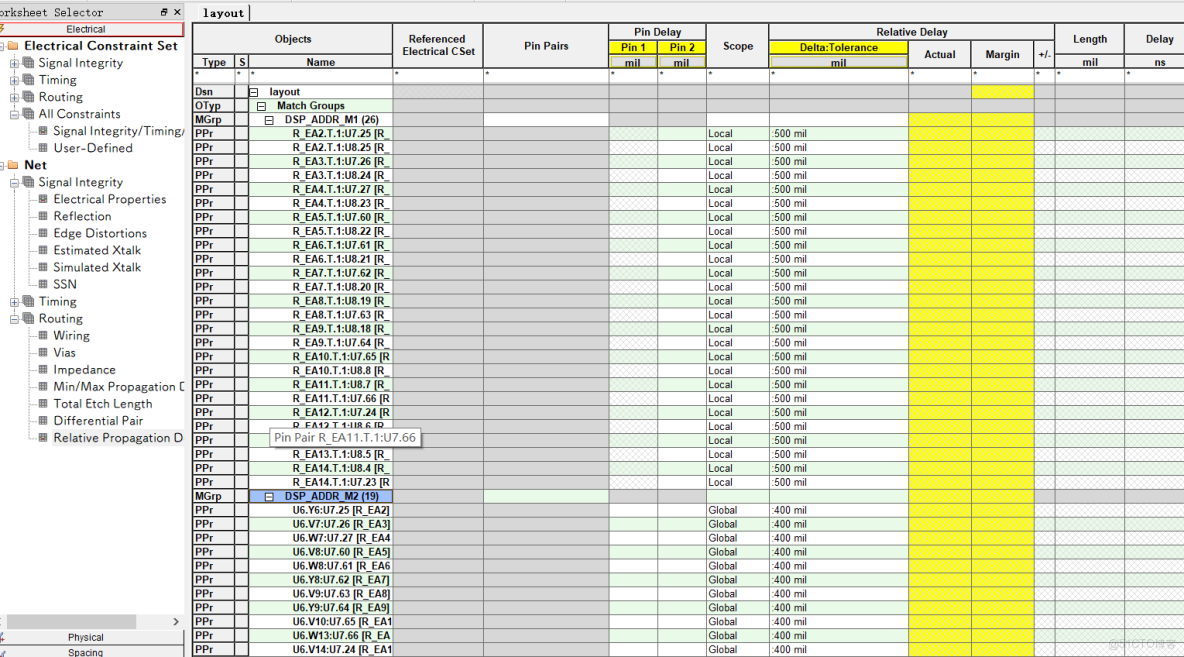Click the Scope filter field

tap(738, 75)
